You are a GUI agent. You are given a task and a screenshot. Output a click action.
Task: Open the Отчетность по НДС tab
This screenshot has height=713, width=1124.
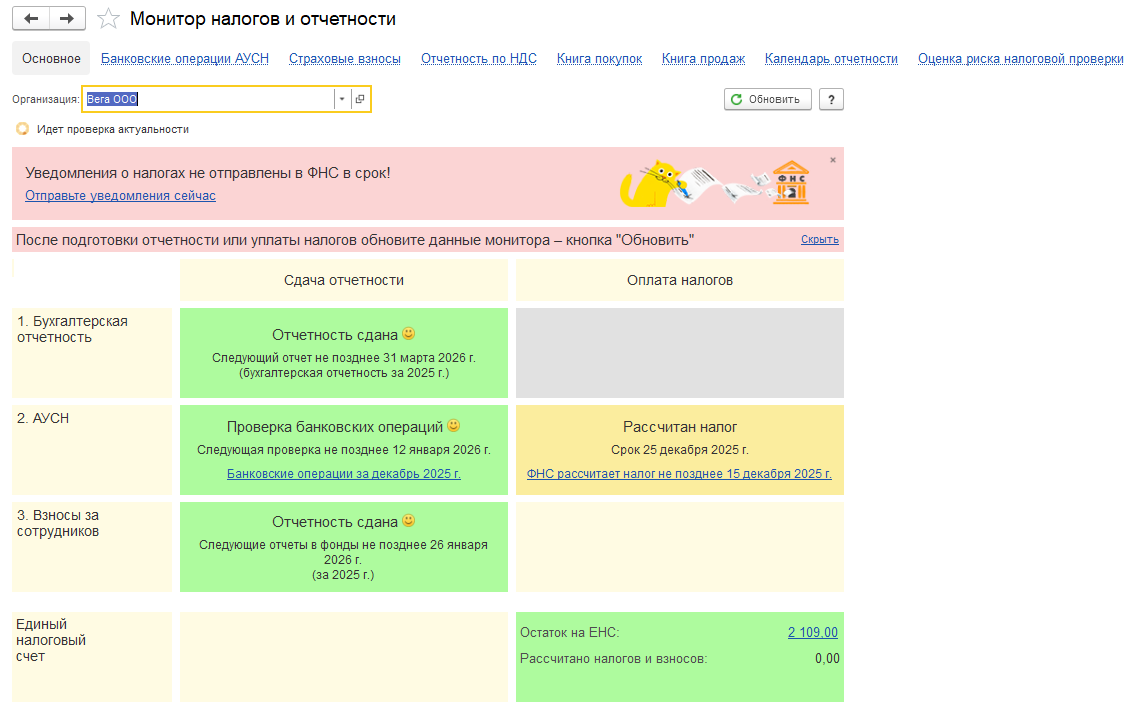pos(480,58)
